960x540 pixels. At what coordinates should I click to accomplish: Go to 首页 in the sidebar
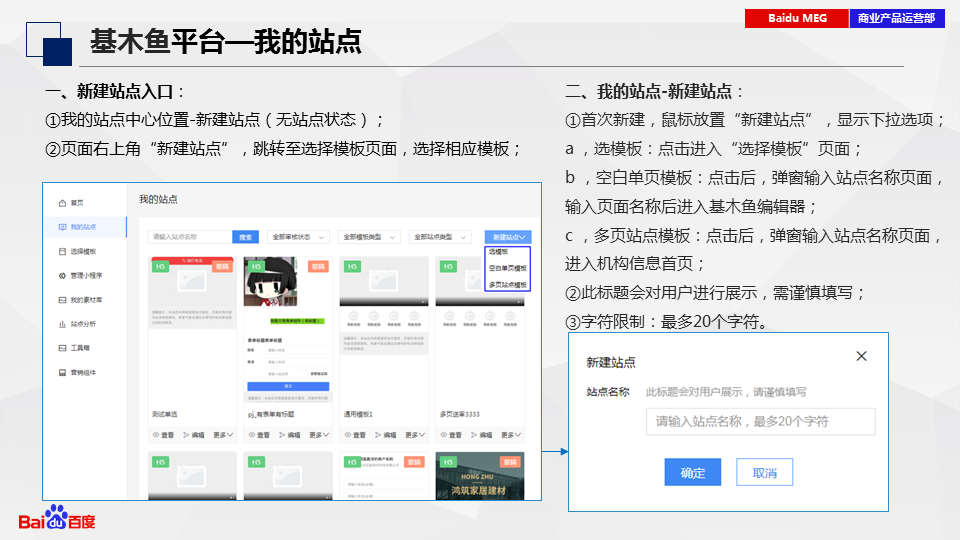77,203
